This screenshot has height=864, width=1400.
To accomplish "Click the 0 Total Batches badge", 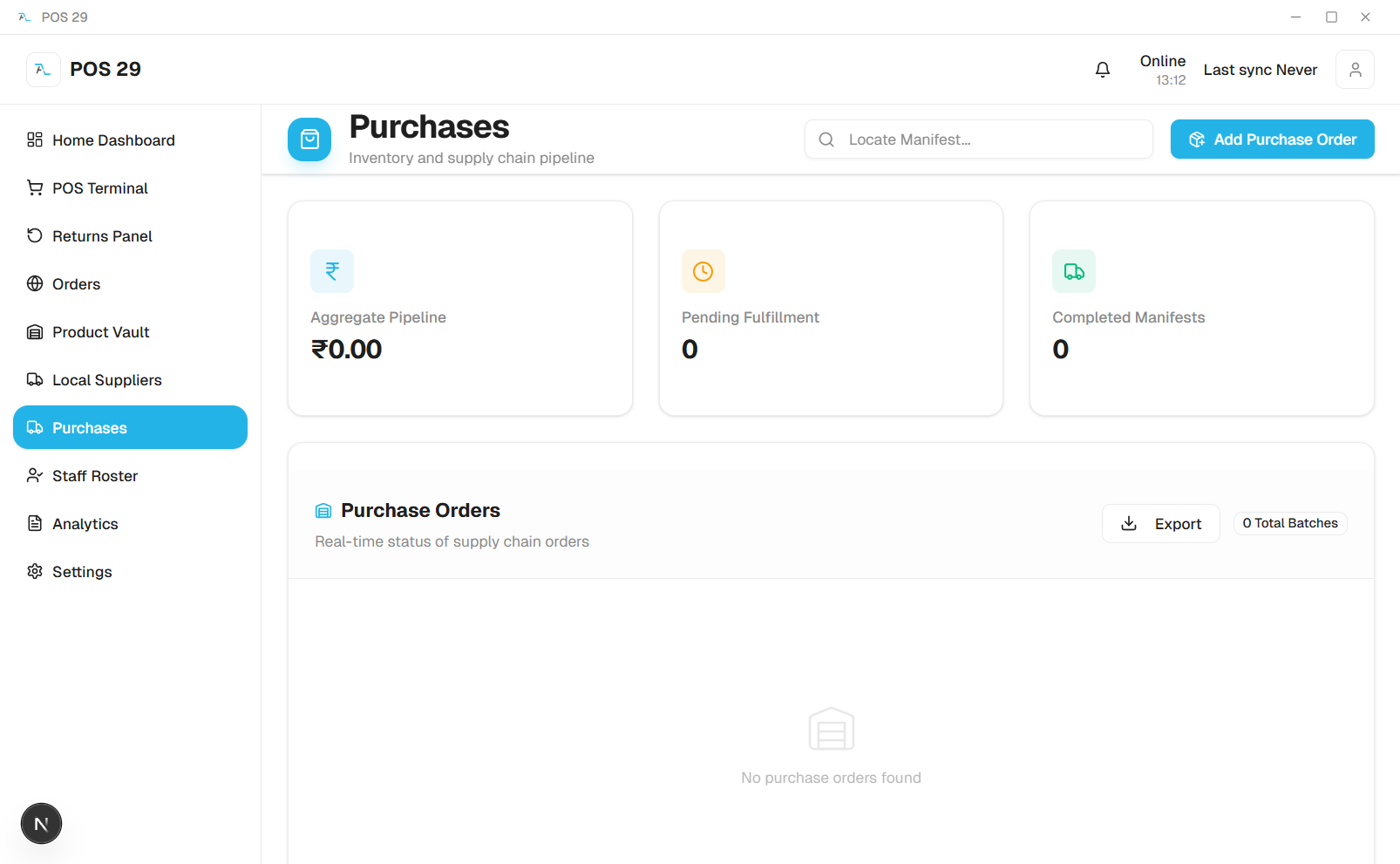I will coord(1290,523).
